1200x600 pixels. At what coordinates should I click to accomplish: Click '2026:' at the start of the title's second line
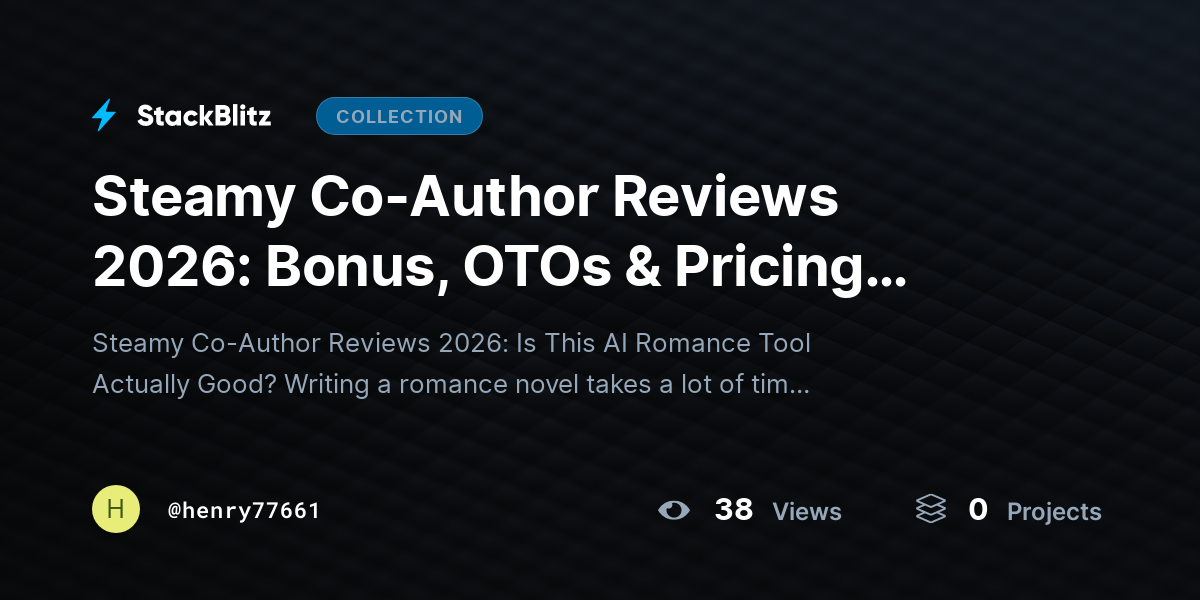[x=171, y=265]
